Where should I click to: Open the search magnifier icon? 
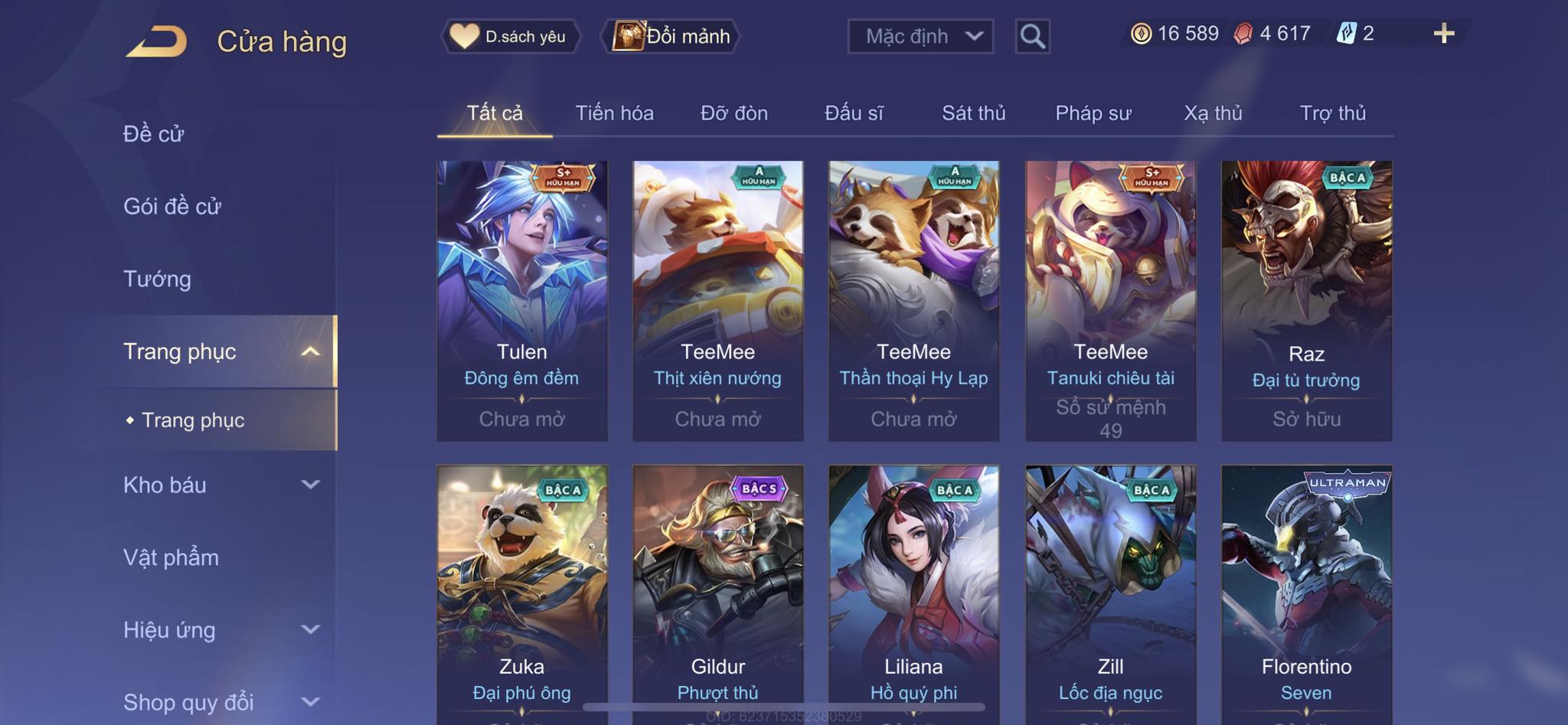[1032, 36]
